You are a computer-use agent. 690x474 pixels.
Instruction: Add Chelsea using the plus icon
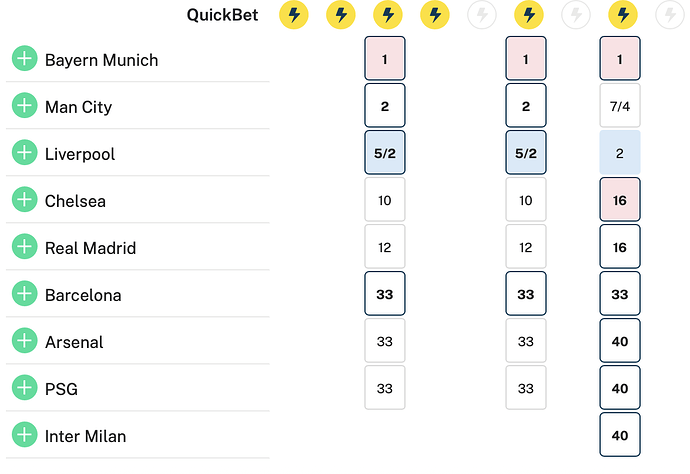pyautogui.click(x=25, y=199)
